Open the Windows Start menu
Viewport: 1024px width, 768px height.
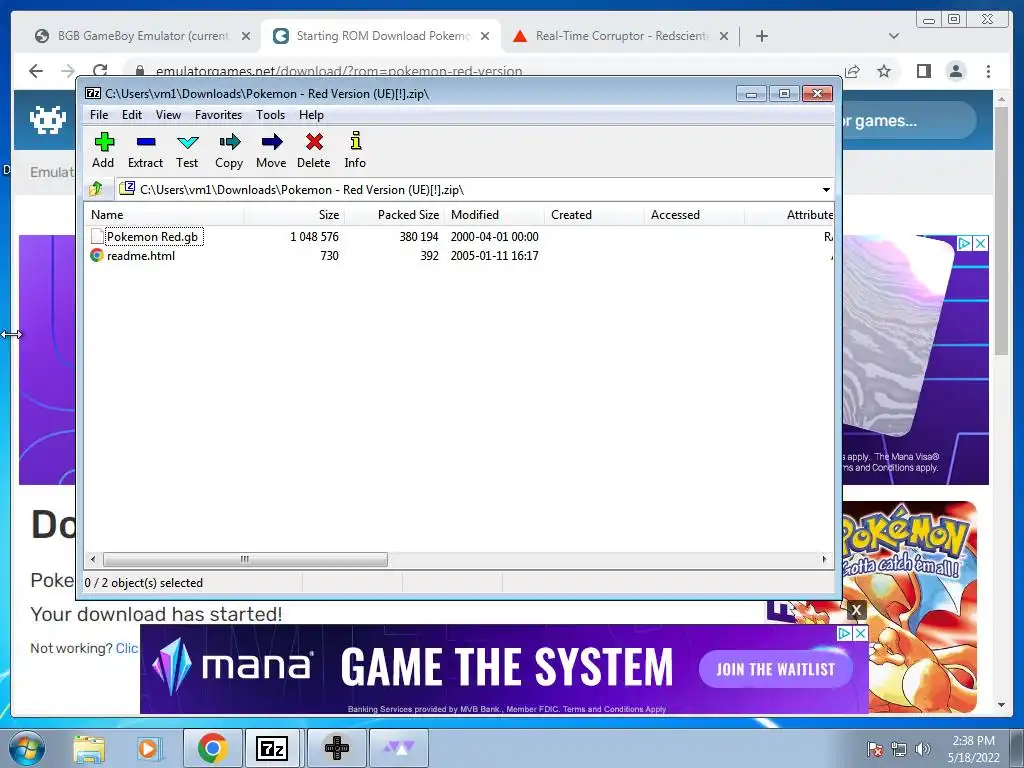pos(27,748)
